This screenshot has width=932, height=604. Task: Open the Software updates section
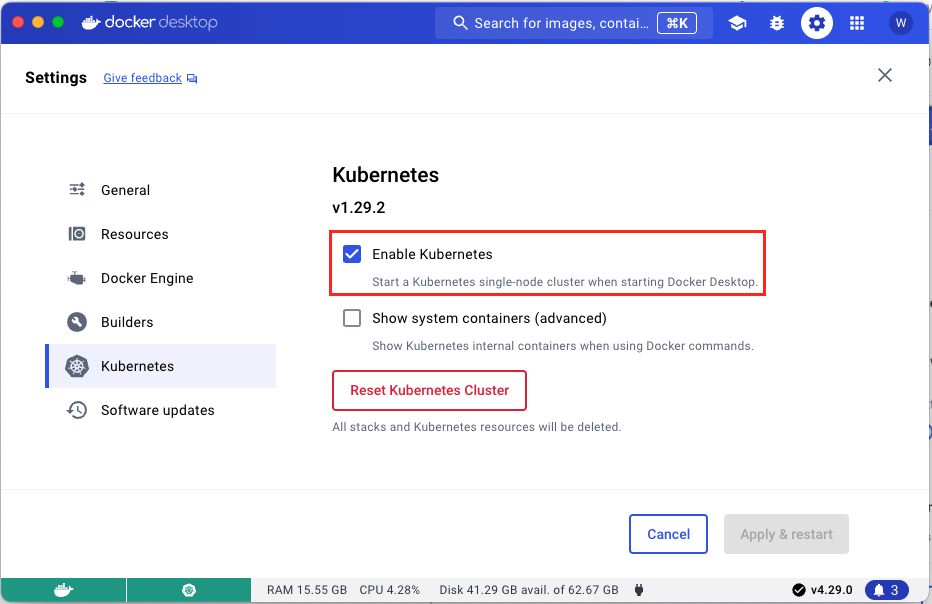(x=162, y=410)
